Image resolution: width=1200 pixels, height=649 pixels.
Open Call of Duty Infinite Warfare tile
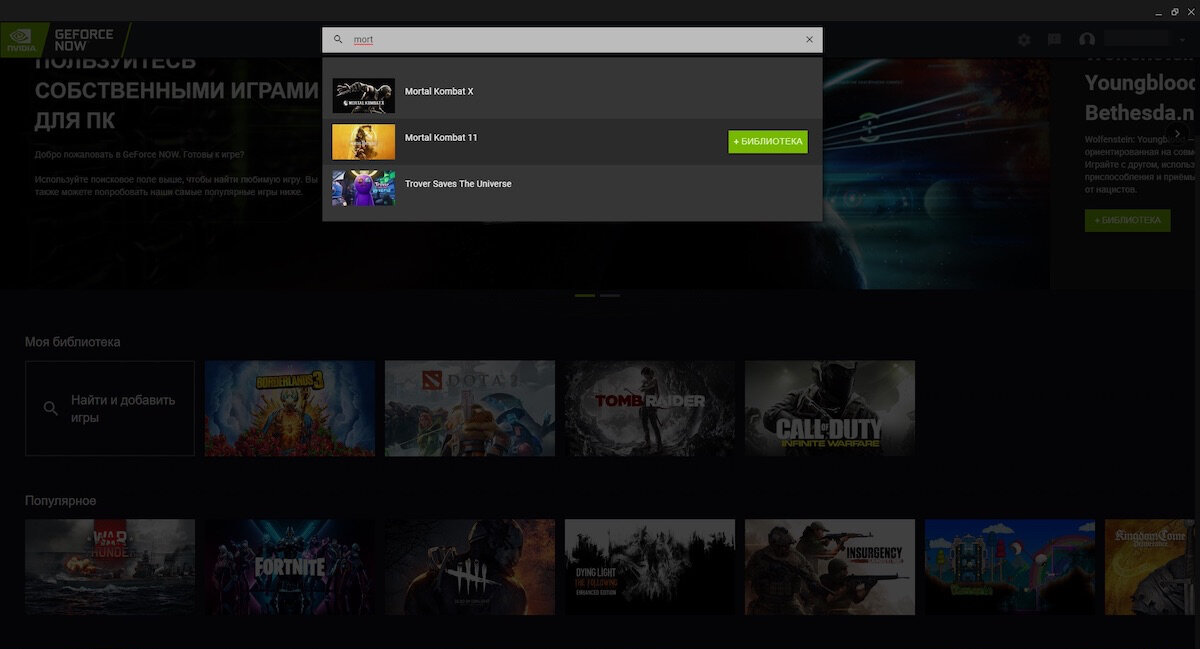[830, 408]
